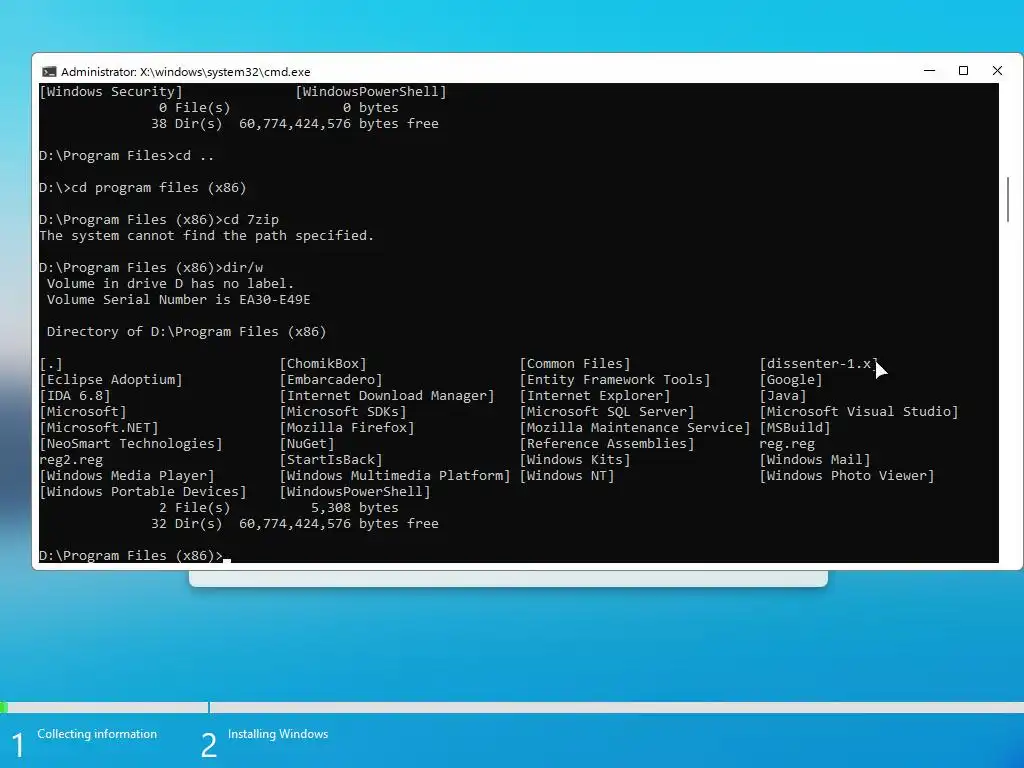Minimize the cmd.exe window
The width and height of the screenshot is (1024, 768).
(929, 71)
